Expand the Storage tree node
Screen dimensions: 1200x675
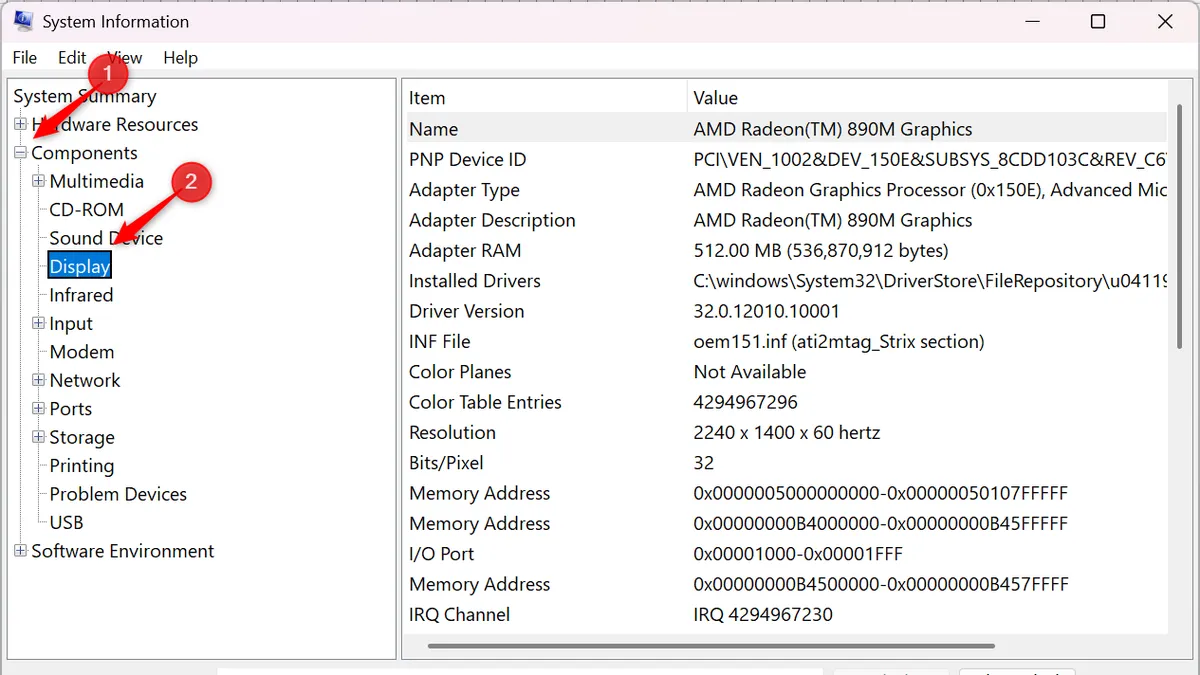pos(38,437)
